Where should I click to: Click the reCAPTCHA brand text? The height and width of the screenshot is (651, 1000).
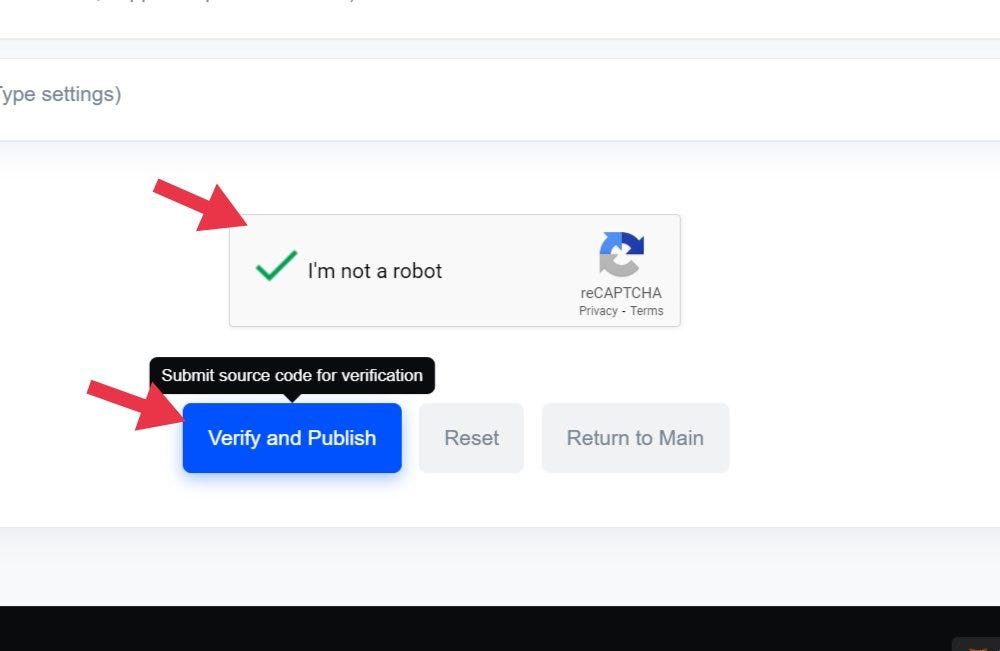coord(621,293)
